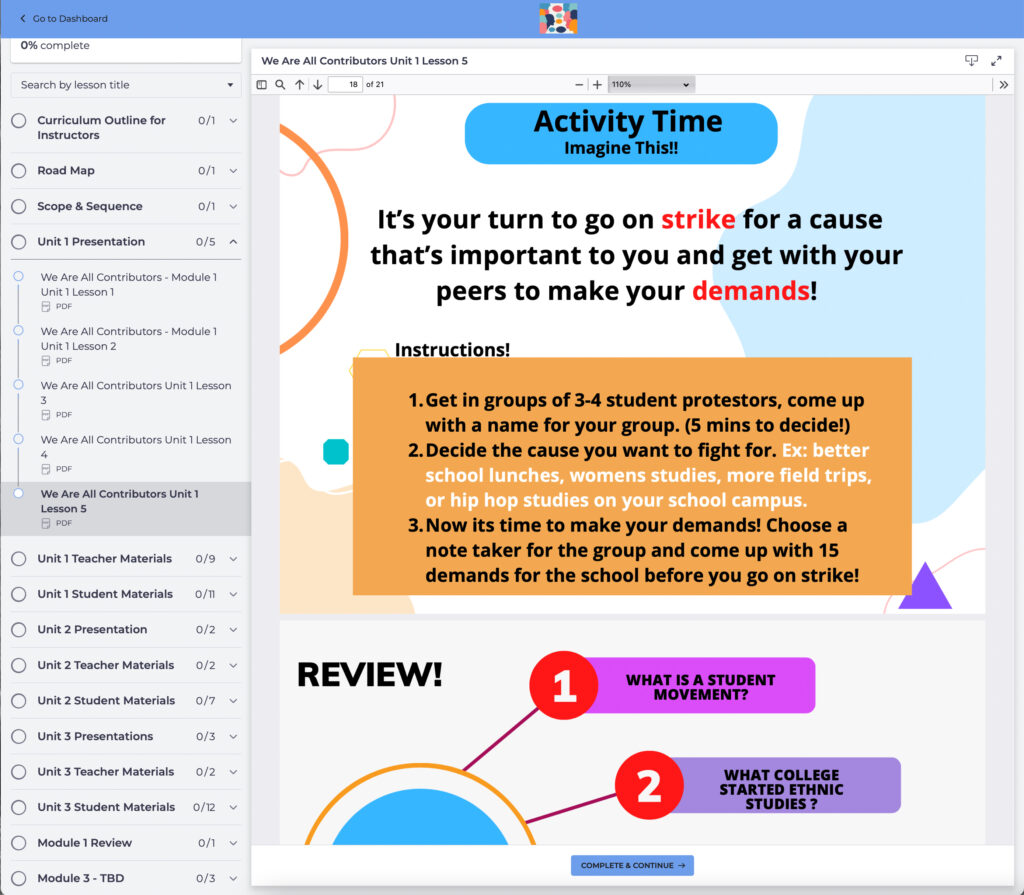The width and height of the screenshot is (1024, 895).
Task: Download the lesson PDF icon
Action: pyautogui.click(x=971, y=61)
